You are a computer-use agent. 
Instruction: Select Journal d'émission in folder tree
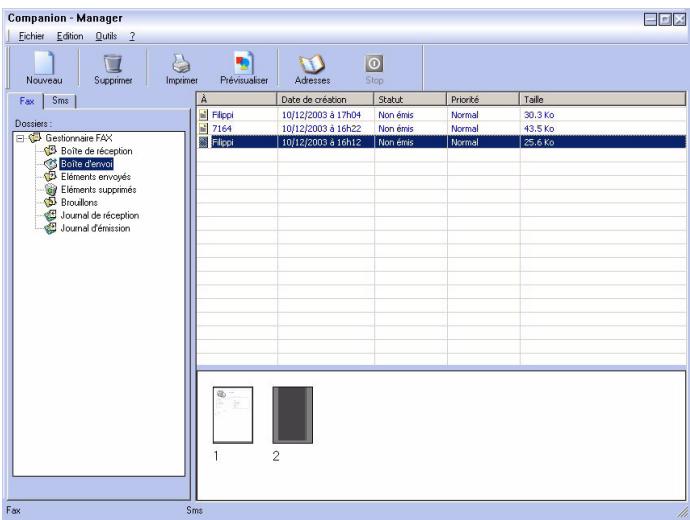95,228
